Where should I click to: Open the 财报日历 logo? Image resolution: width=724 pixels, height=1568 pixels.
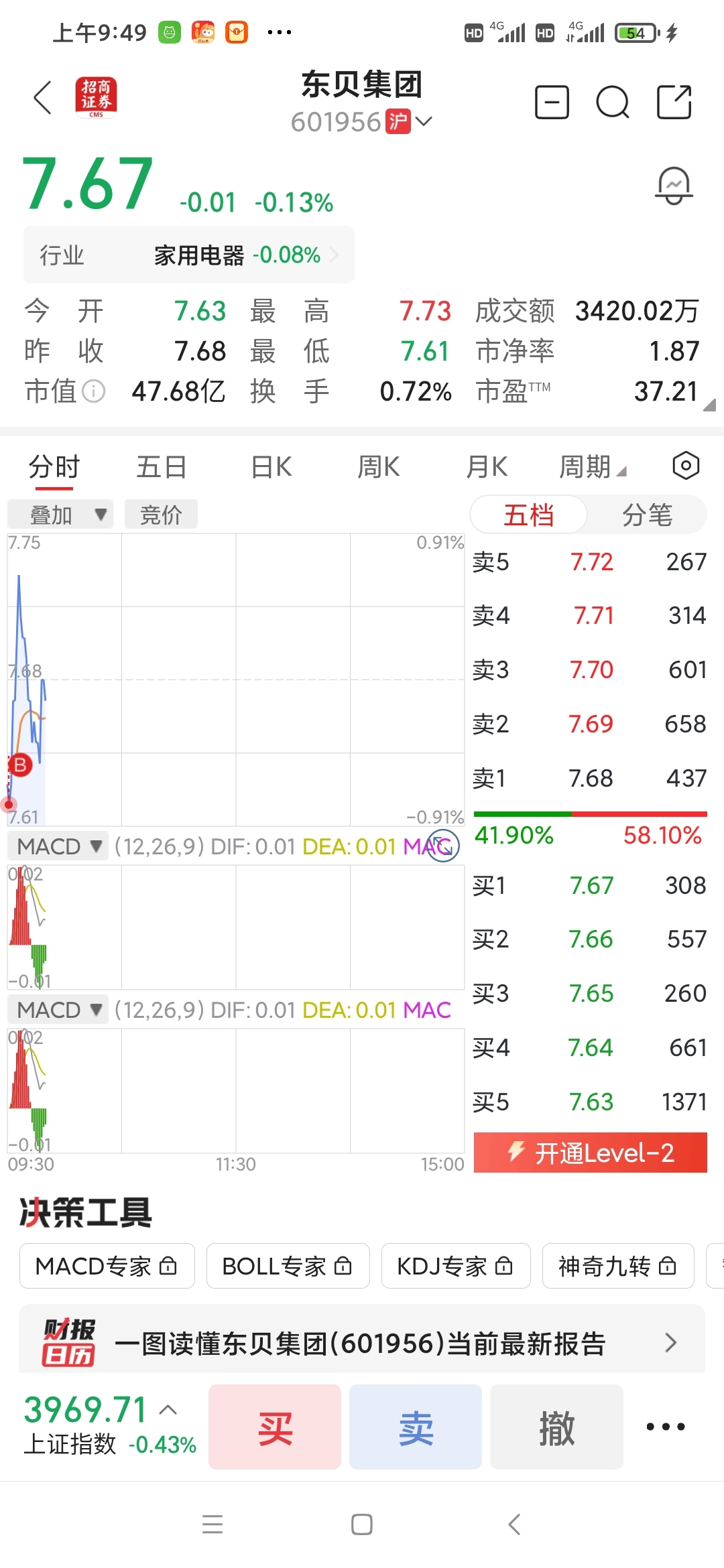pyautogui.click(x=69, y=1342)
